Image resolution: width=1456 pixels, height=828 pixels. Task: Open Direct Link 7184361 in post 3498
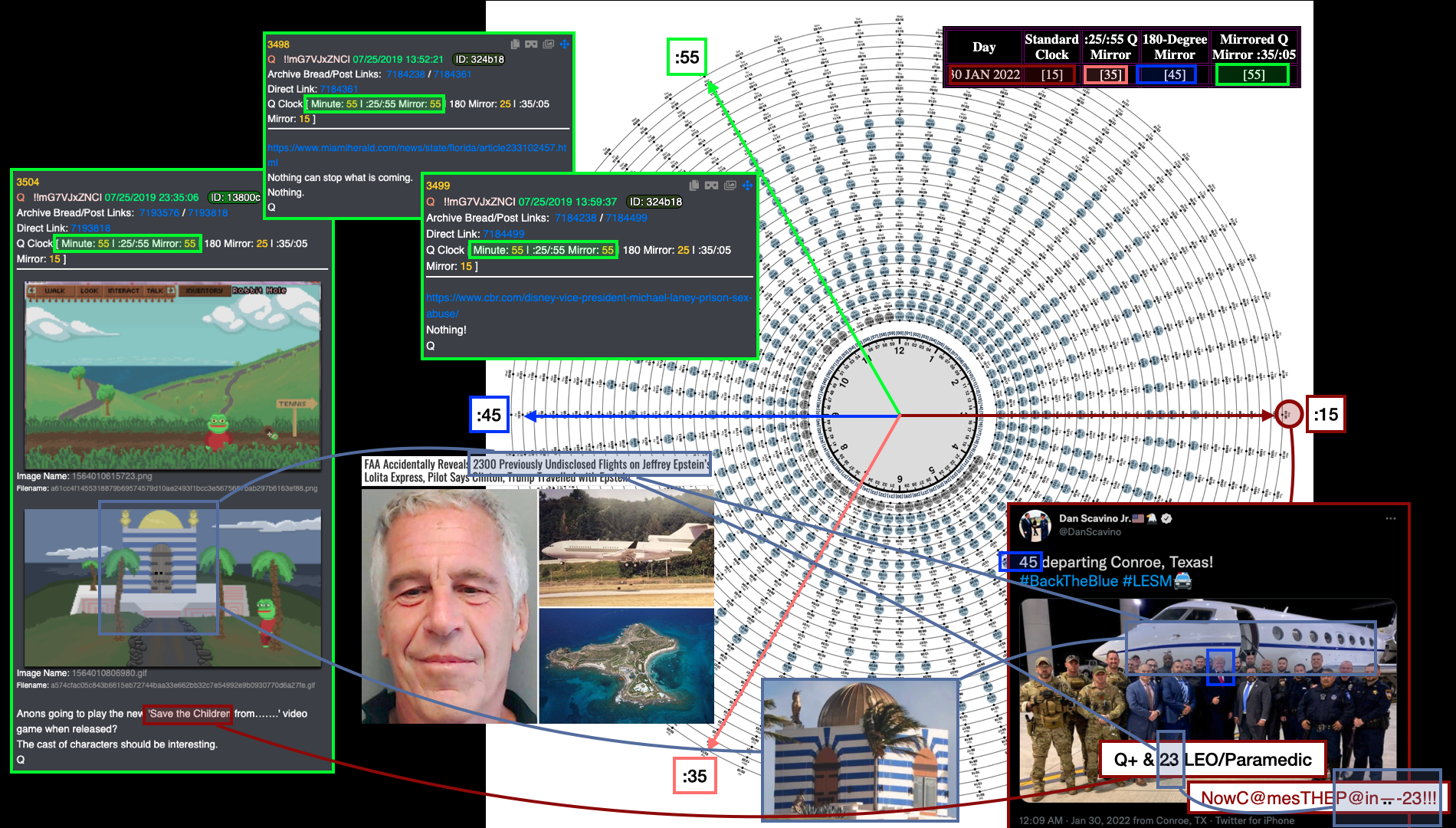click(339, 89)
